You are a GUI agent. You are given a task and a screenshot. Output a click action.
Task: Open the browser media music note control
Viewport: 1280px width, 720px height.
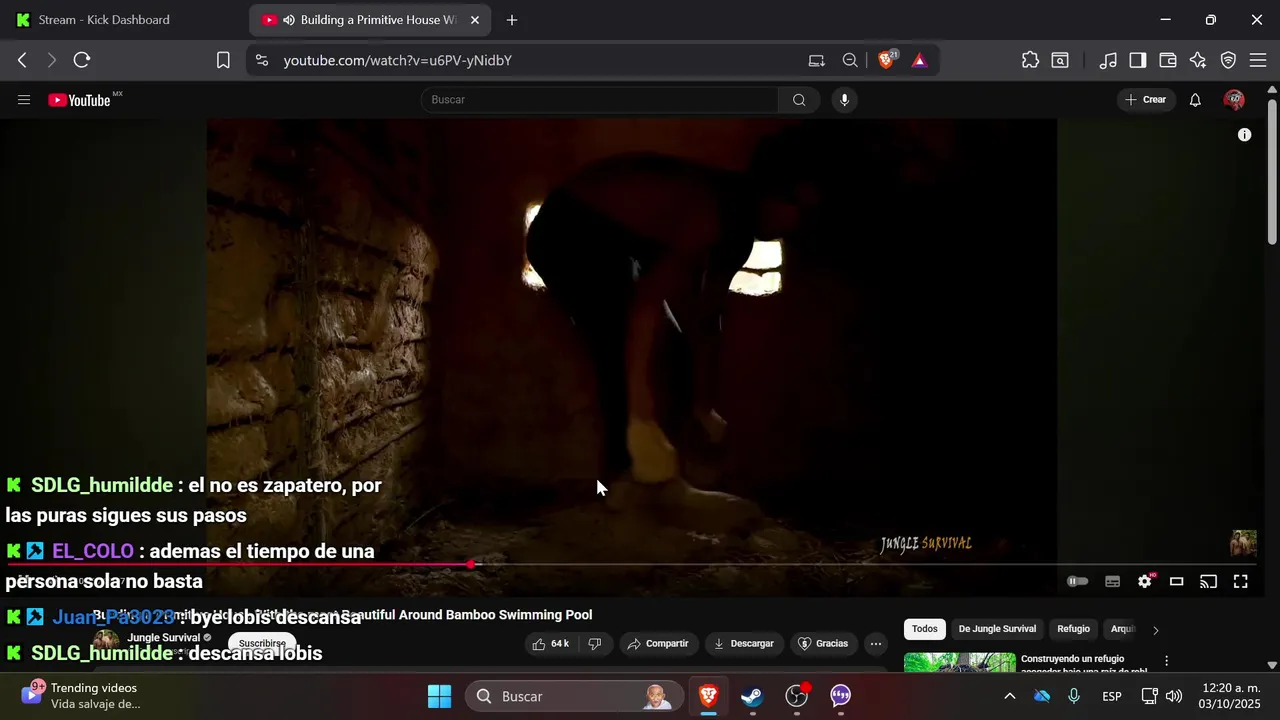[1108, 60]
